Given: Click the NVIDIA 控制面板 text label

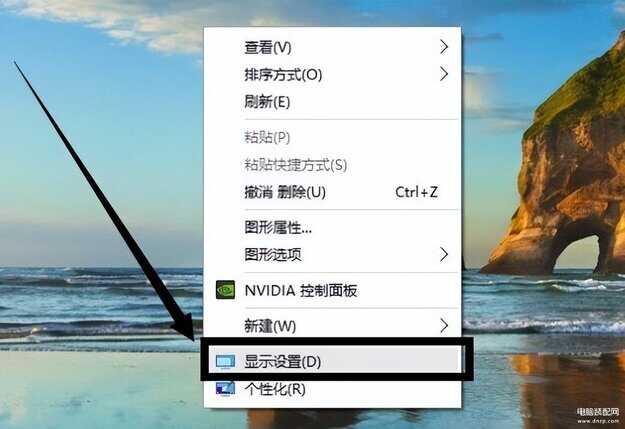Looking at the screenshot, I should click(301, 291).
